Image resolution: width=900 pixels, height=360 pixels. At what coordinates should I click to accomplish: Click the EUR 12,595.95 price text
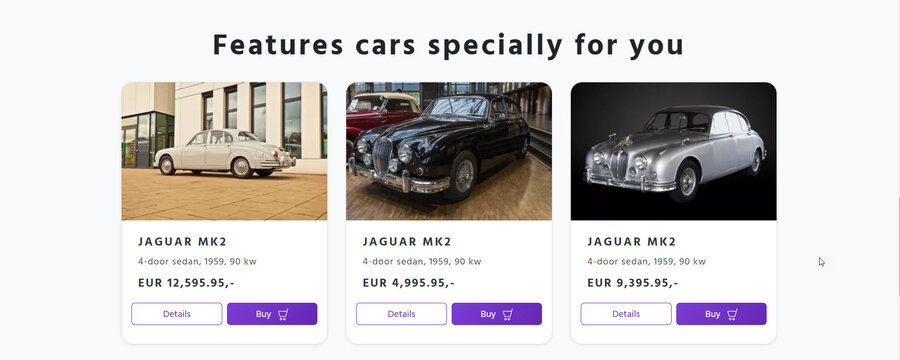click(x=186, y=283)
